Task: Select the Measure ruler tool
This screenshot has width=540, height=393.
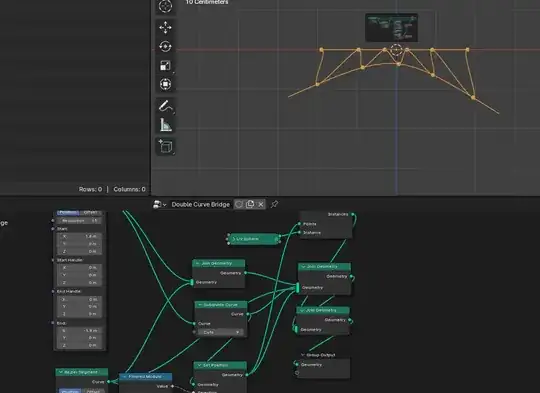Action: click(x=166, y=125)
